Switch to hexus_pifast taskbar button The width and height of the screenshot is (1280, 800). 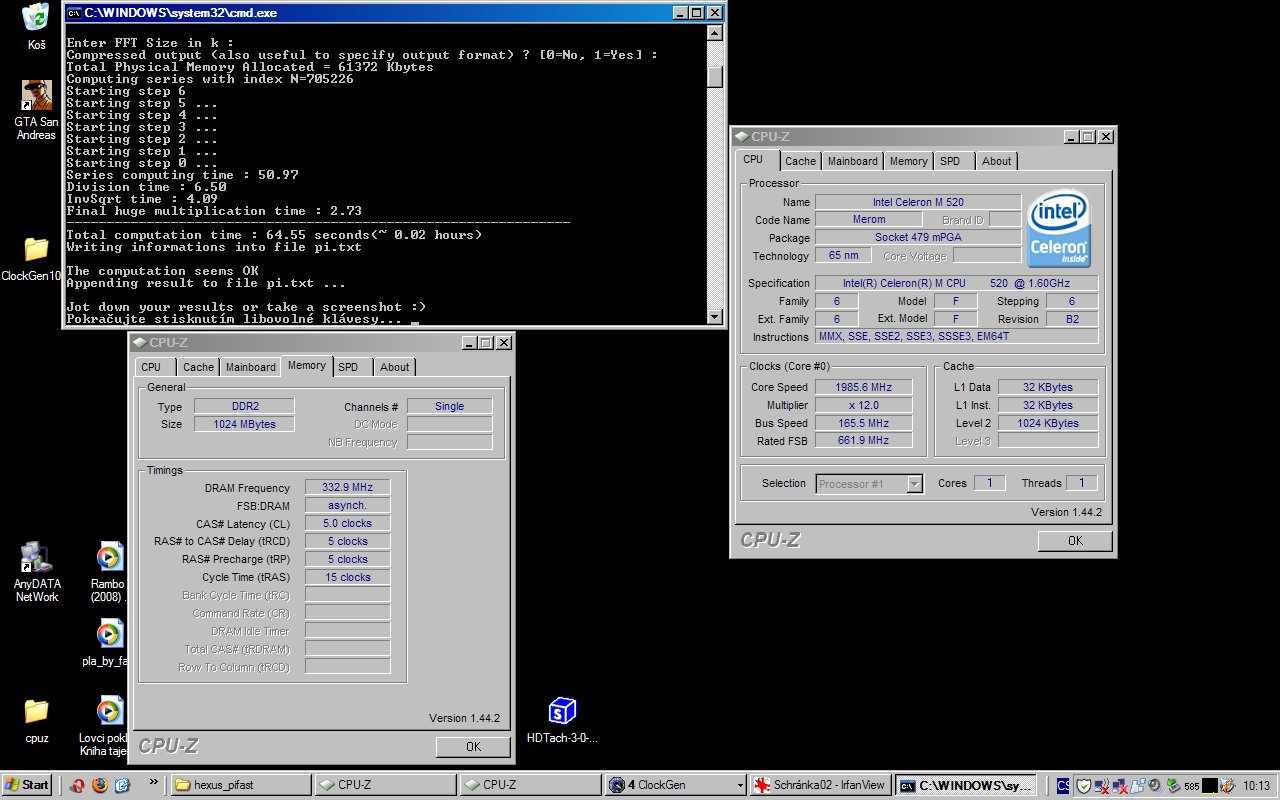pyautogui.click(x=239, y=785)
